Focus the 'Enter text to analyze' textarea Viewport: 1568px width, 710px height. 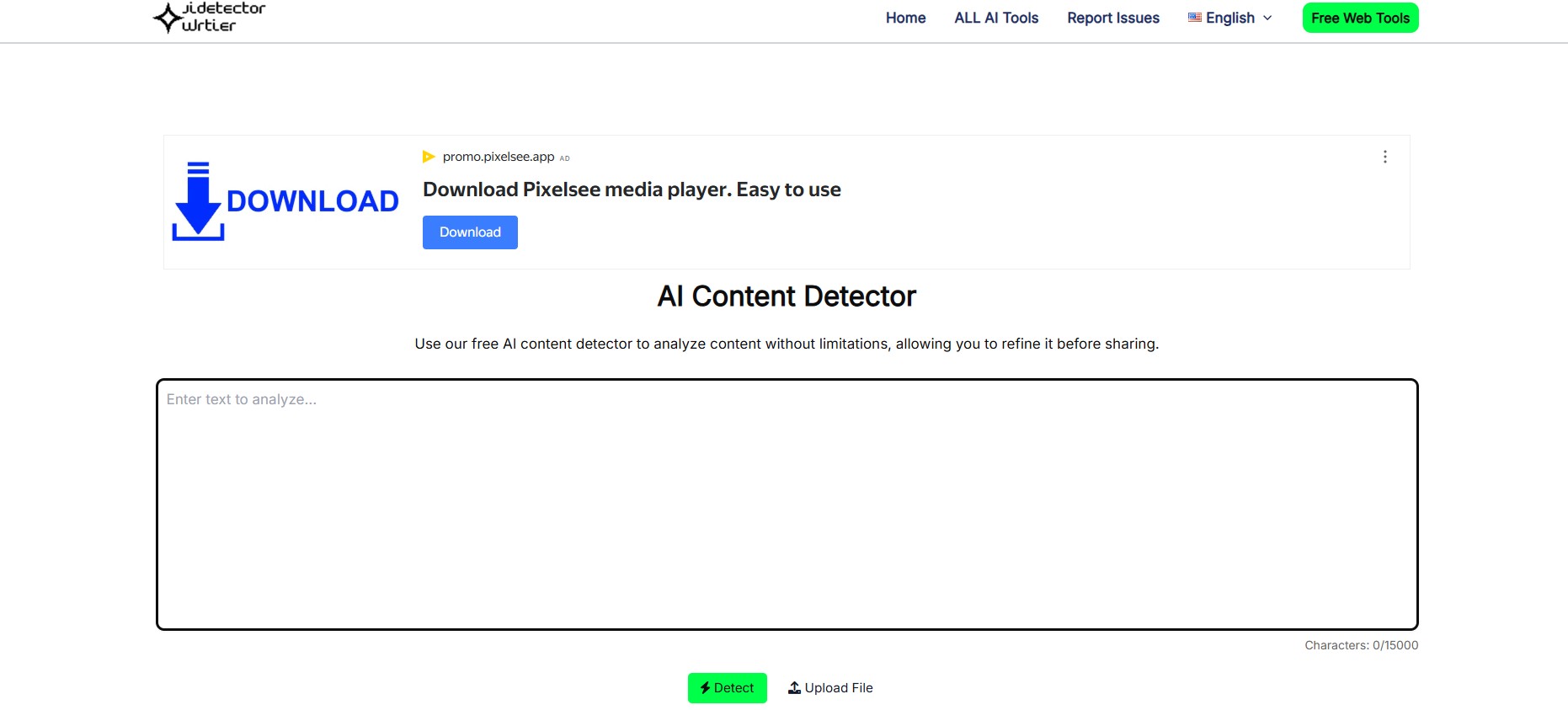click(787, 504)
